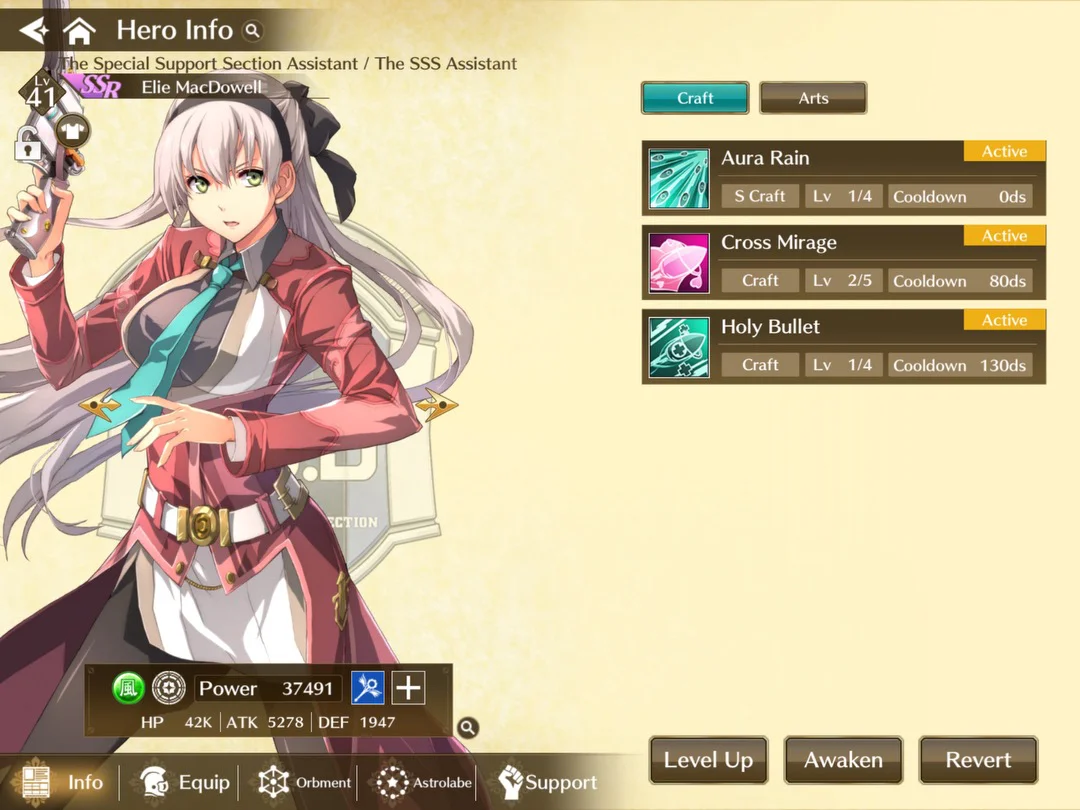The width and height of the screenshot is (1080, 810).
Task: Open the costume shirt icon
Action: tap(72, 130)
